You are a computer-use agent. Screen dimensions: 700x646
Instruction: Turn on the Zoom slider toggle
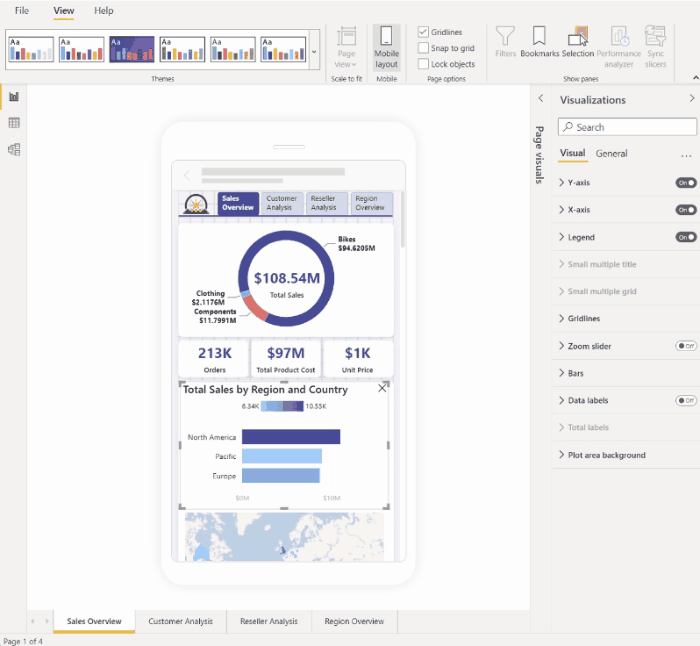pyautogui.click(x=686, y=346)
